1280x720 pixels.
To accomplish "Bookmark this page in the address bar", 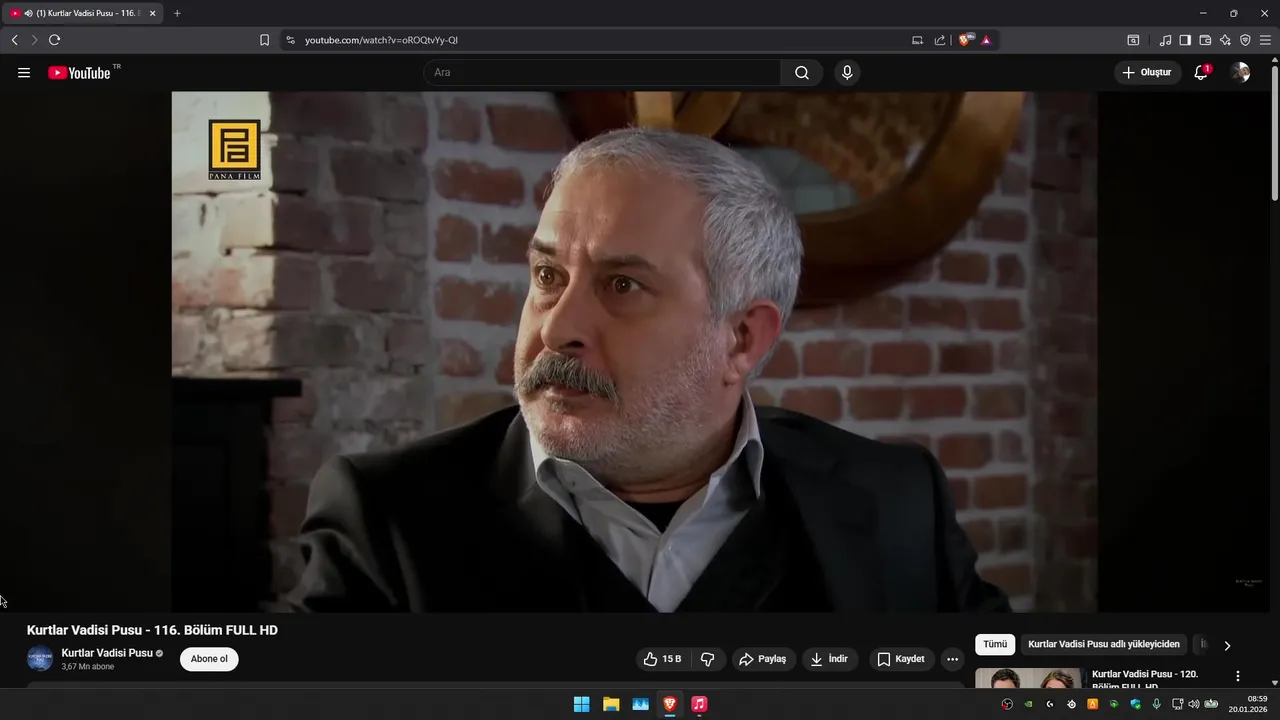I will (x=264, y=40).
